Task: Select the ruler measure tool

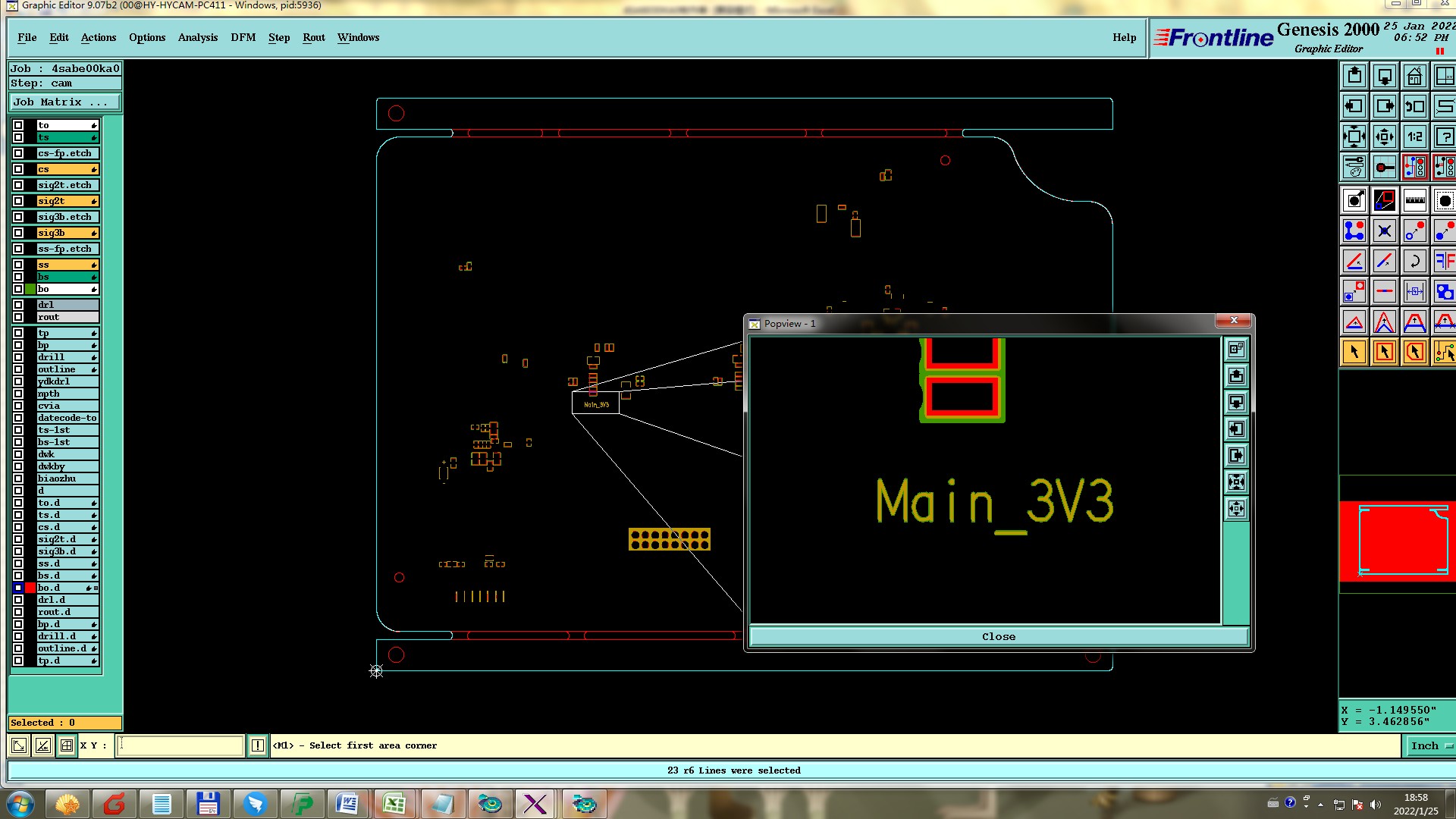Action: pyautogui.click(x=1414, y=201)
